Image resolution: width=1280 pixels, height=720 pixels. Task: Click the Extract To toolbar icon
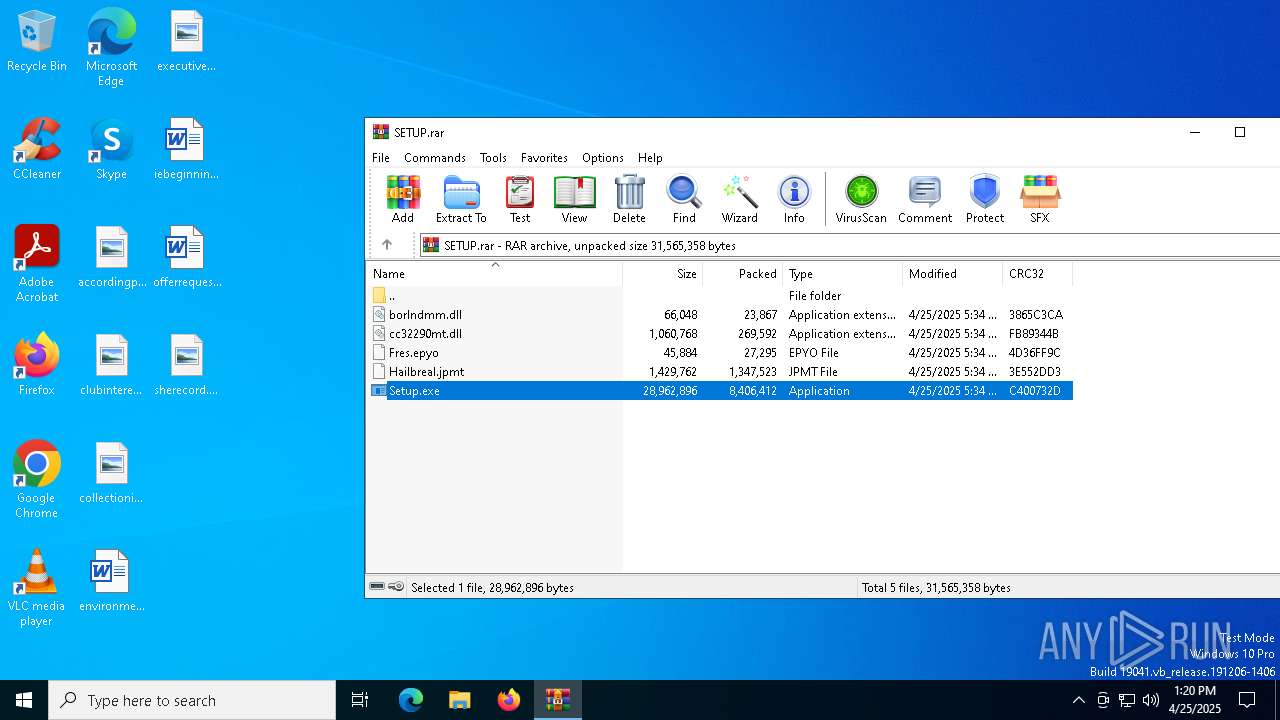[461, 199]
